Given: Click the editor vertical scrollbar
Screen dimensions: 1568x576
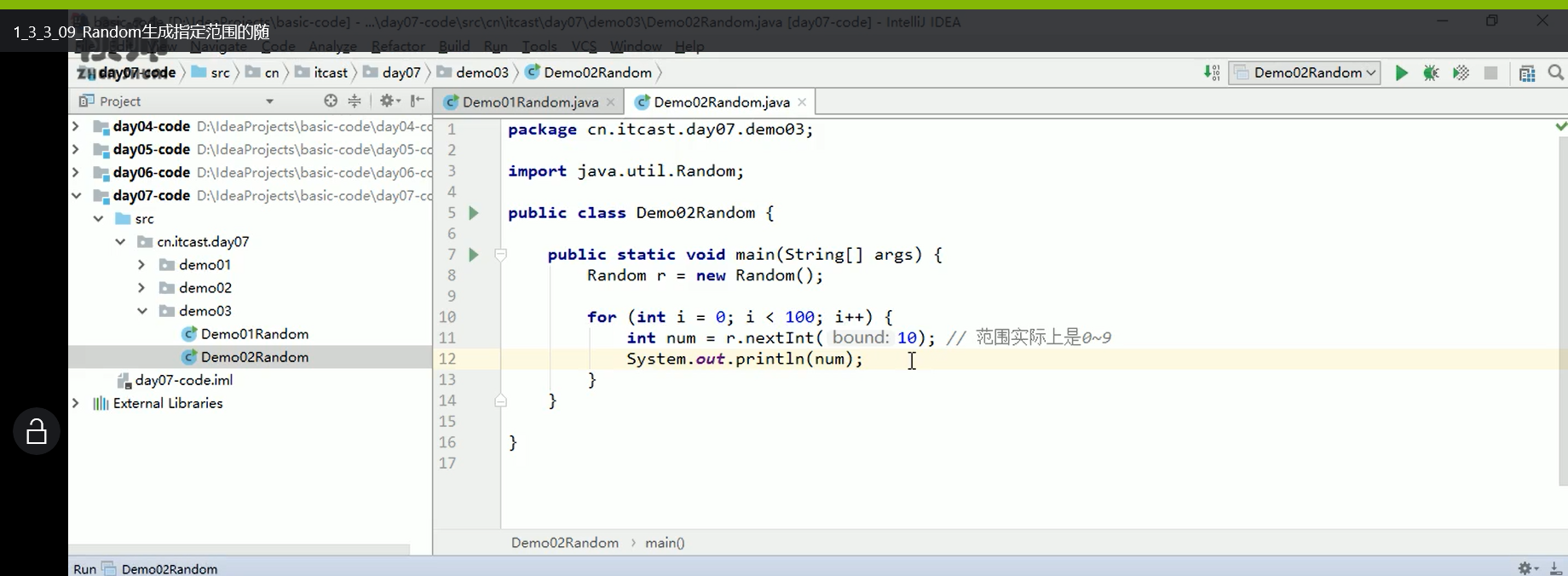Looking at the screenshot, I should click(1562, 311).
